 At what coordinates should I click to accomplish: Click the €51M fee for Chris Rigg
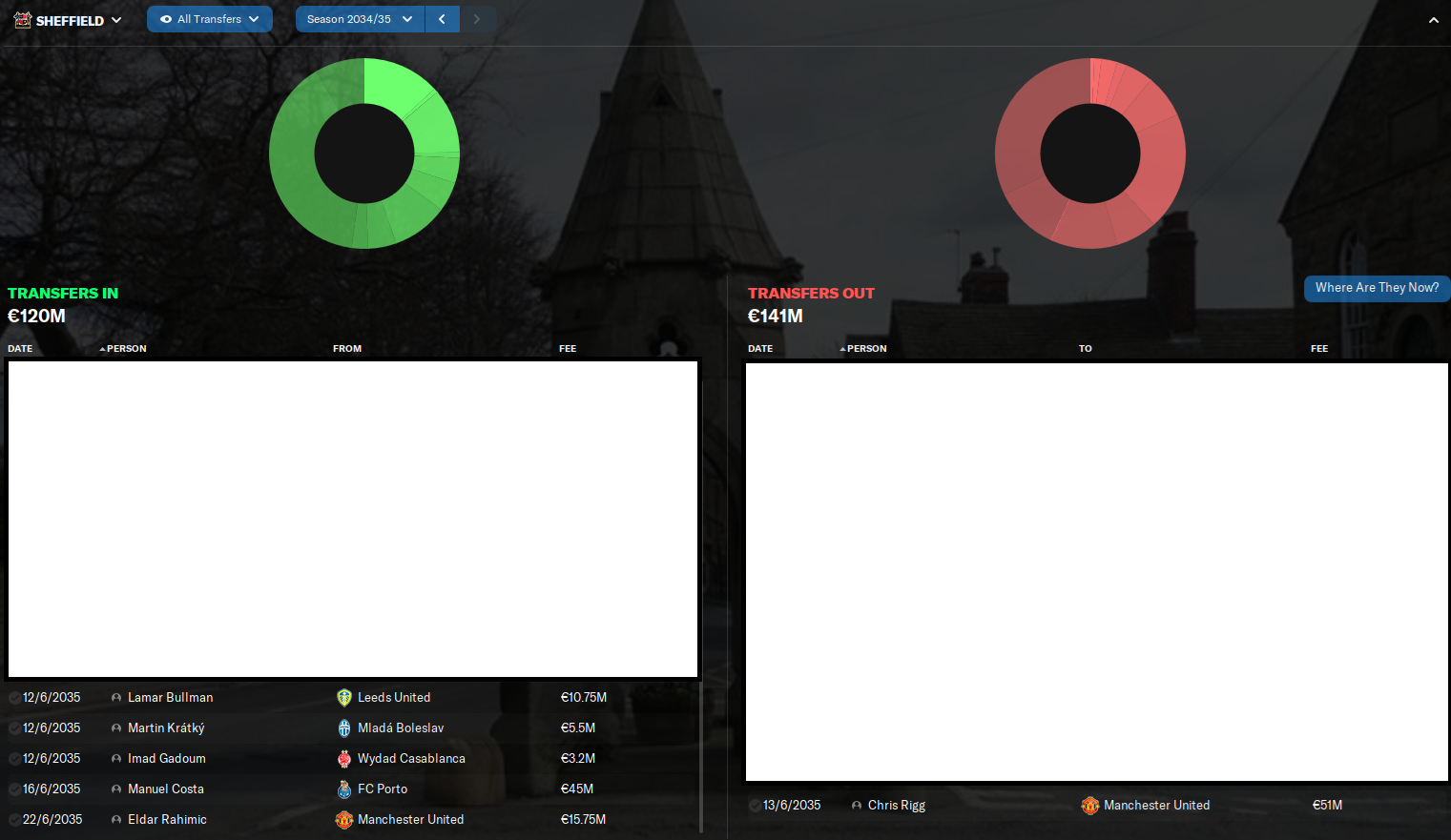(1327, 806)
